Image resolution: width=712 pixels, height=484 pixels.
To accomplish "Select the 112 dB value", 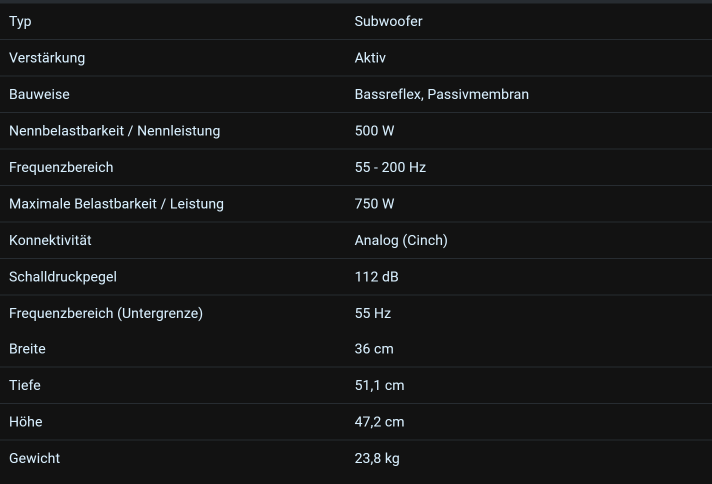I will [x=376, y=276].
